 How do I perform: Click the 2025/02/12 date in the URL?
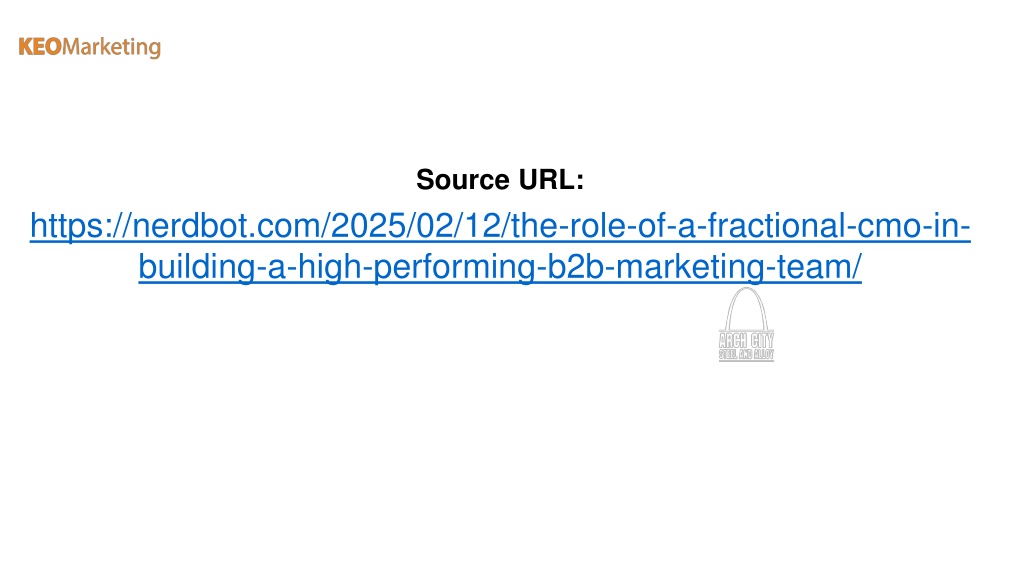coord(416,225)
